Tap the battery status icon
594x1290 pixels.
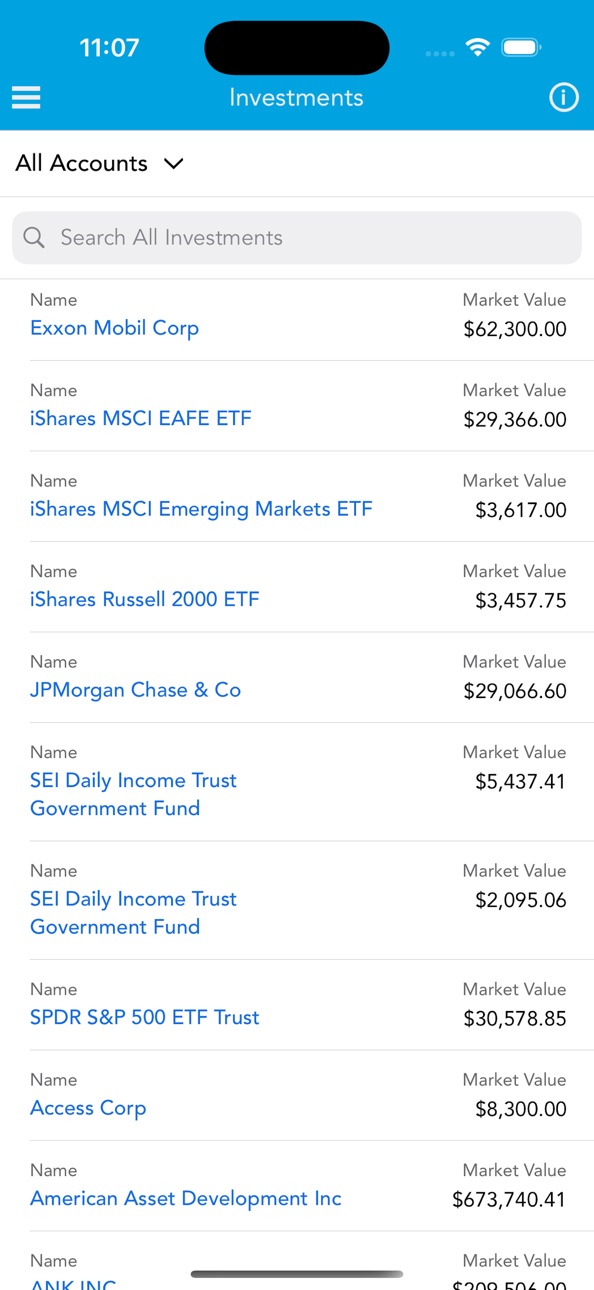pos(521,47)
